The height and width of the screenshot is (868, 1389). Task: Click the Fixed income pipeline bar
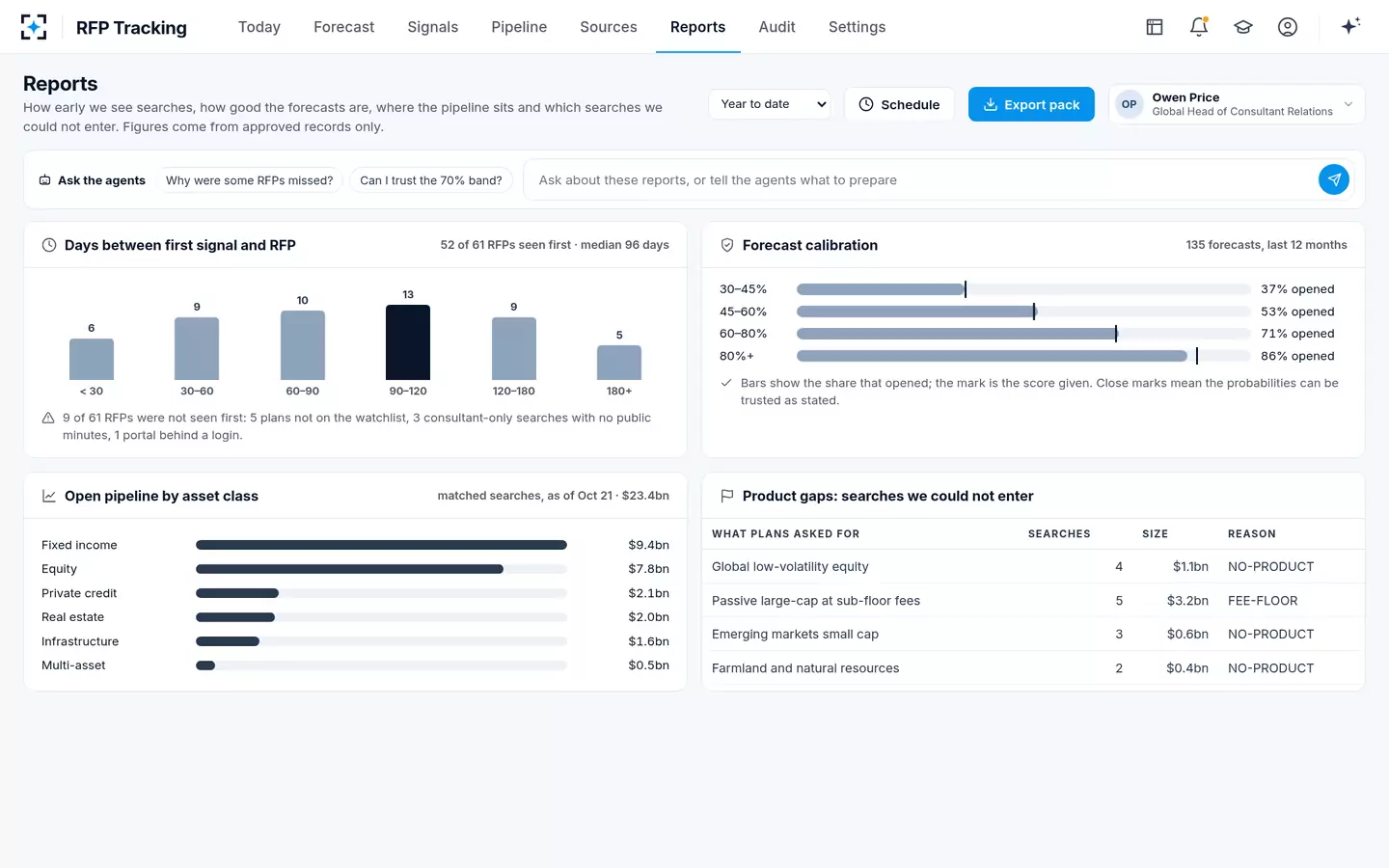[381, 545]
